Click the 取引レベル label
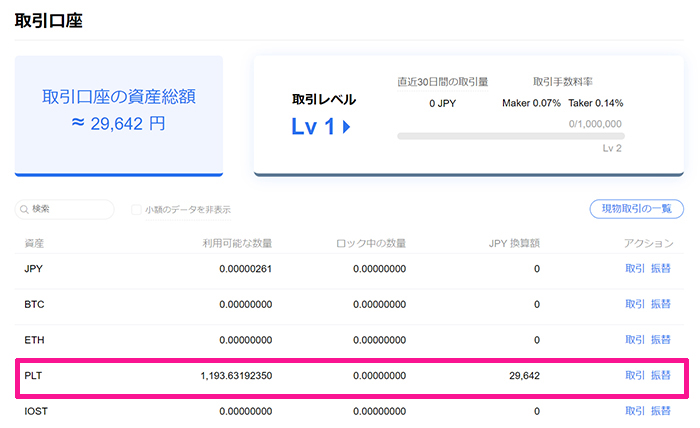Image resolution: width=700 pixels, height=428 pixels. (324, 99)
